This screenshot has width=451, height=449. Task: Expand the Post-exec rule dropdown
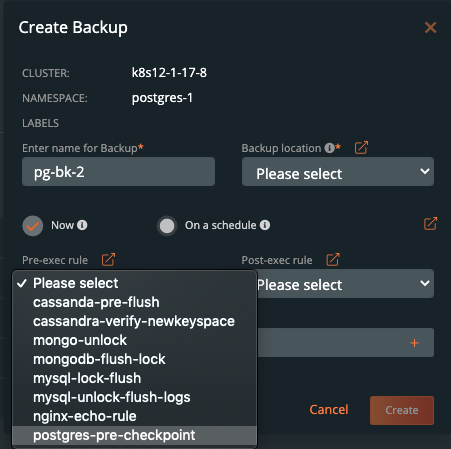[x=346, y=284]
